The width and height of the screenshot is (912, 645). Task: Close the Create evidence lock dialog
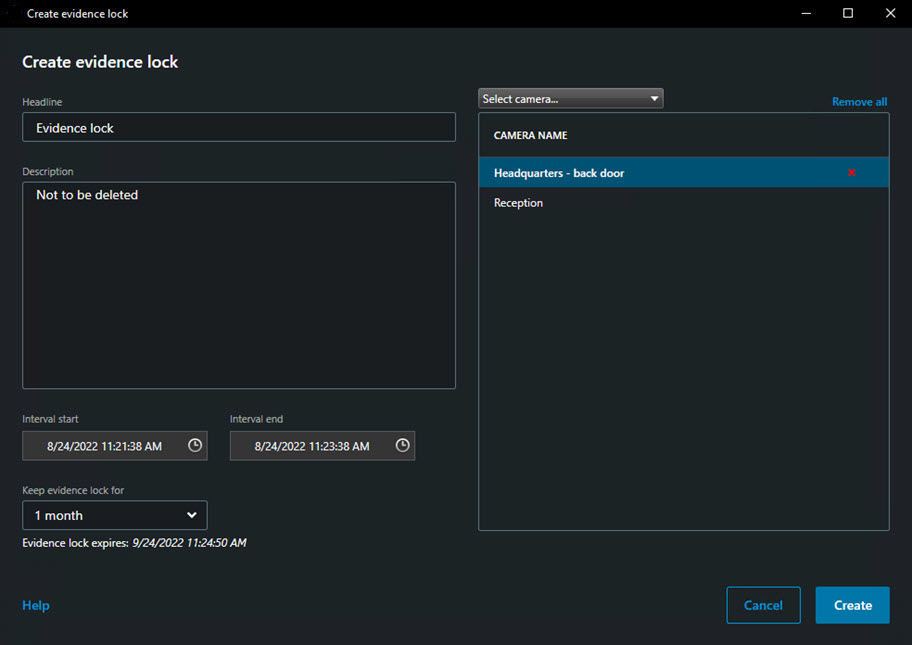click(890, 13)
